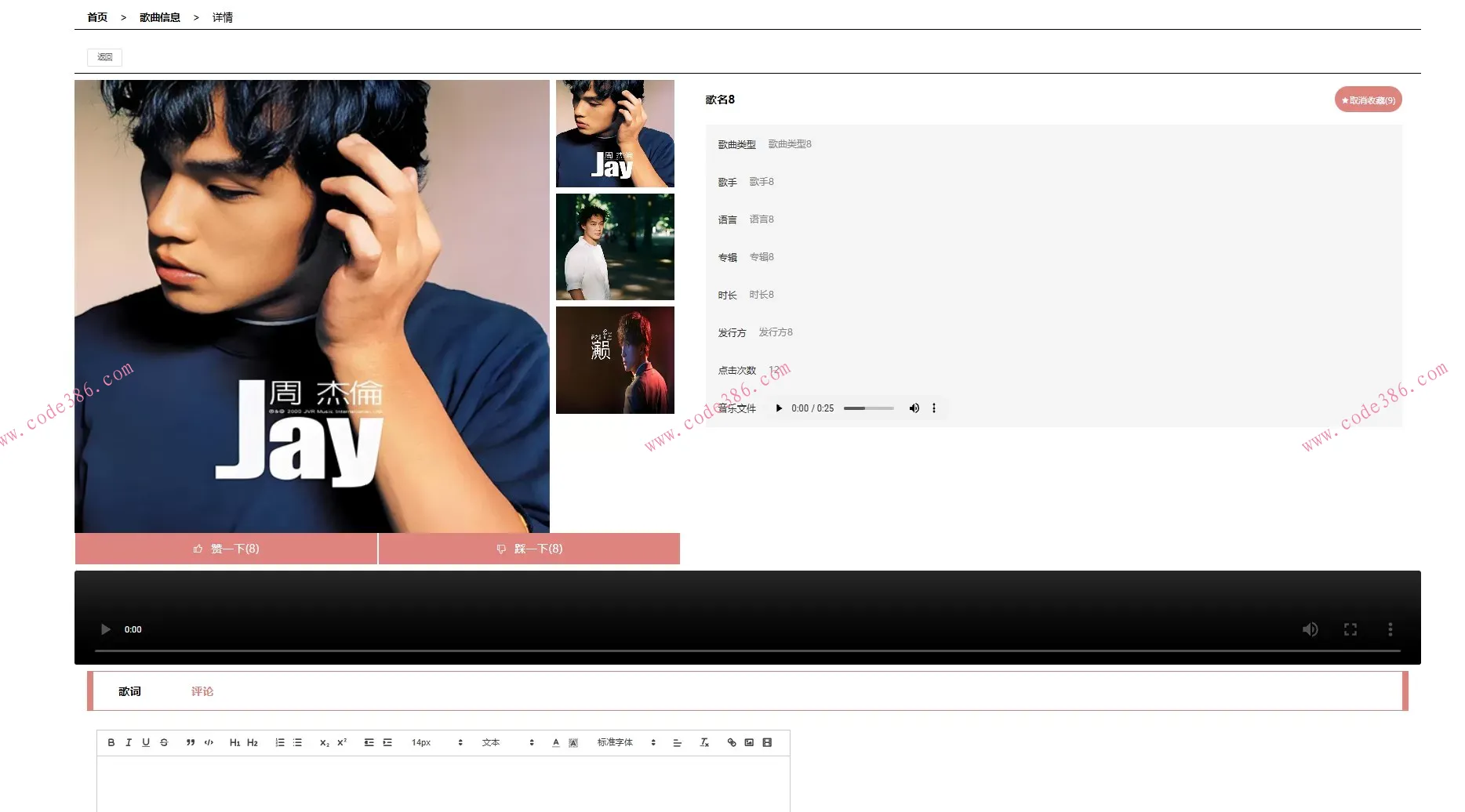Clear text formatting in the editor

[x=704, y=742]
